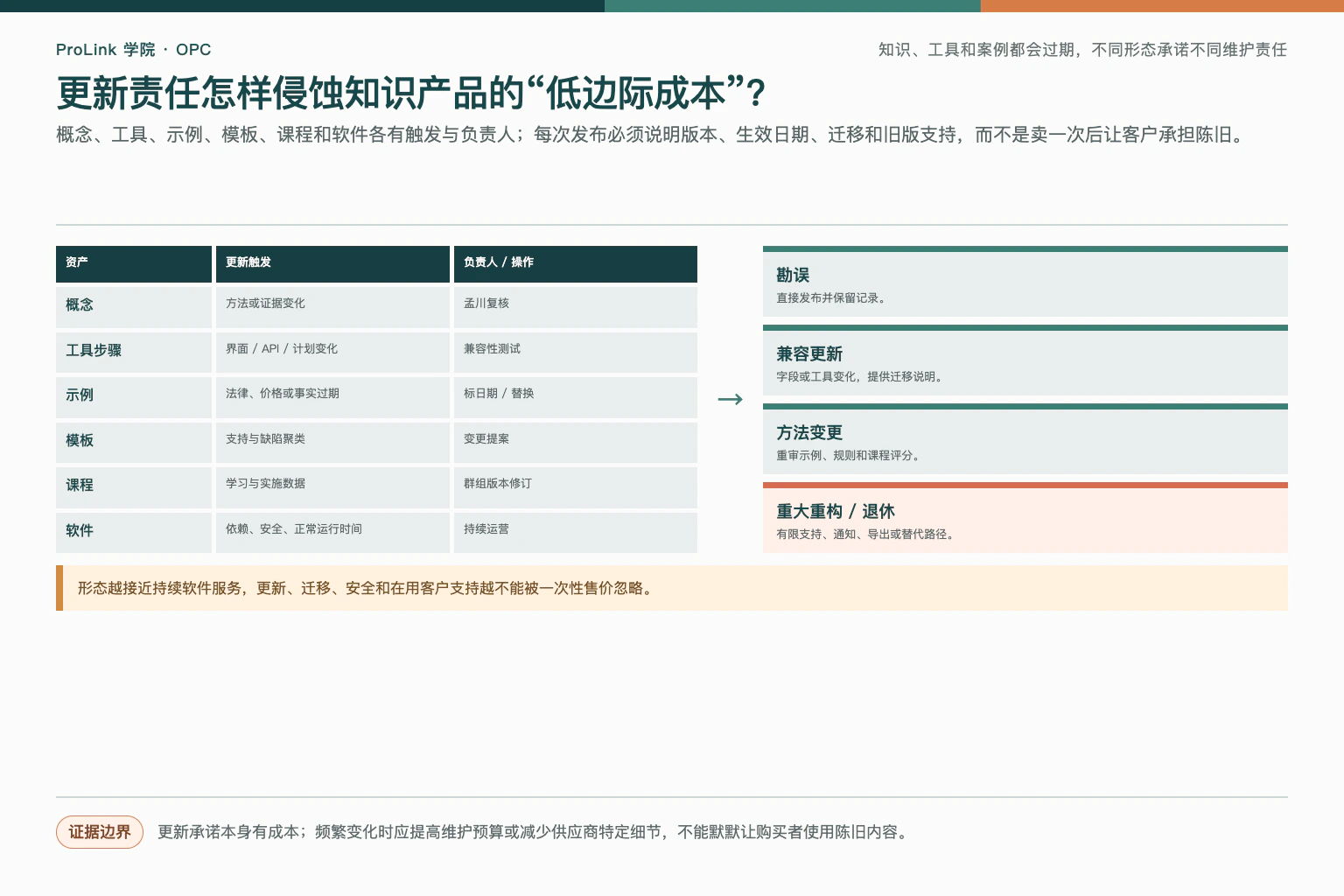The width and height of the screenshot is (1344, 896).
Task: Click the 资产 column header
Action: (x=134, y=263)
